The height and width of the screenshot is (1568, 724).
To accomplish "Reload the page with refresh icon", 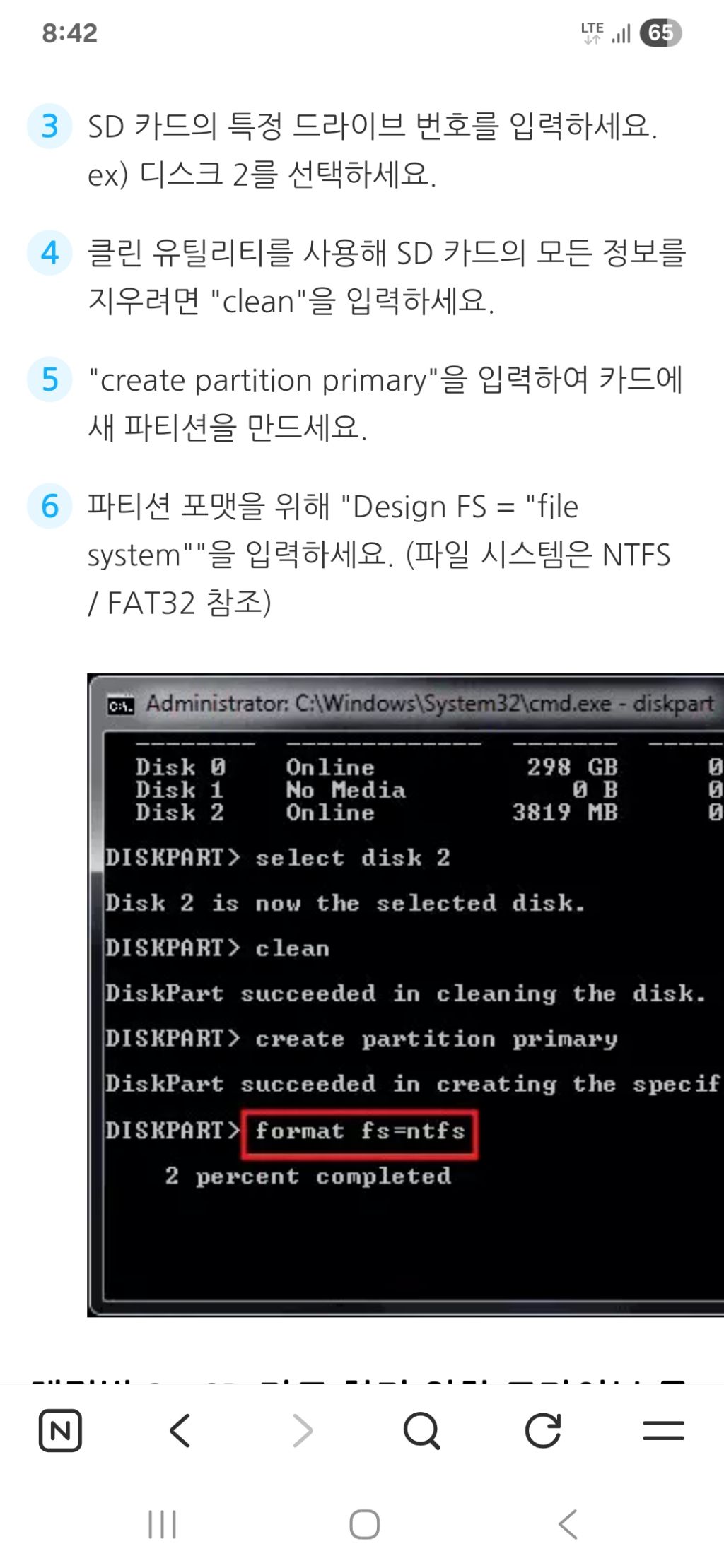I will 543,1431.
